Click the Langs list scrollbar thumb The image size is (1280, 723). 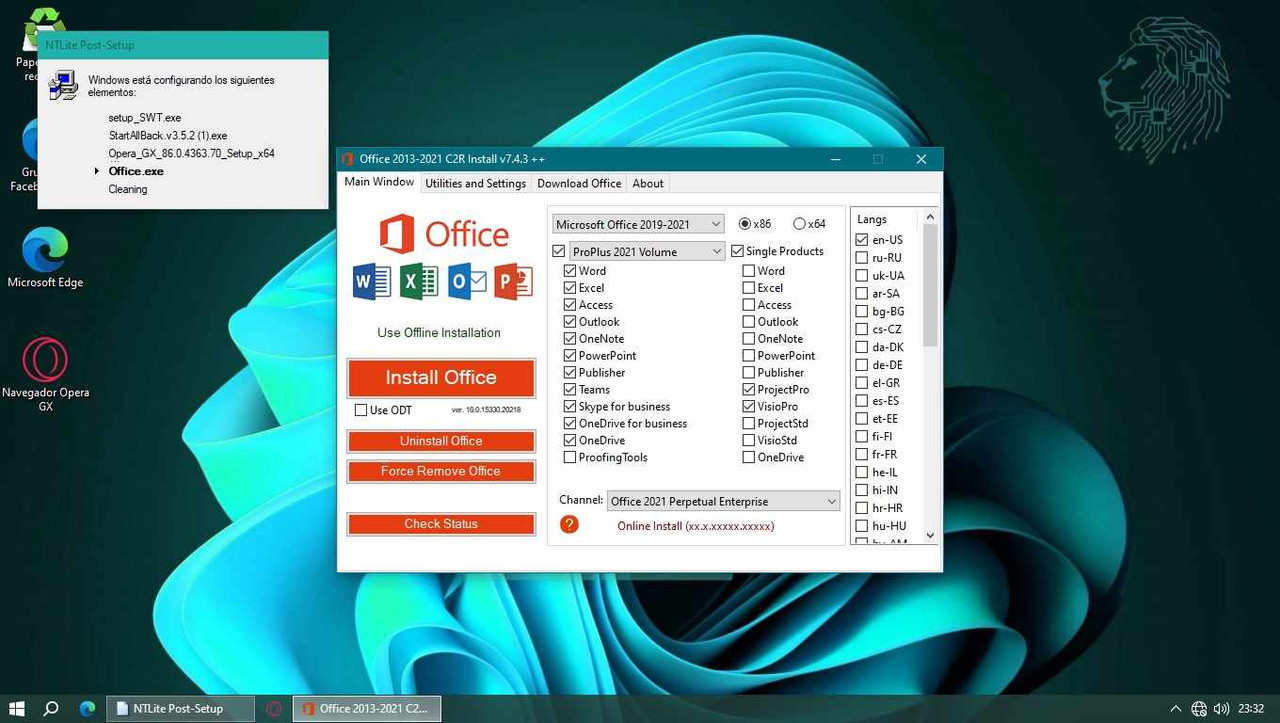pos(930,285)
